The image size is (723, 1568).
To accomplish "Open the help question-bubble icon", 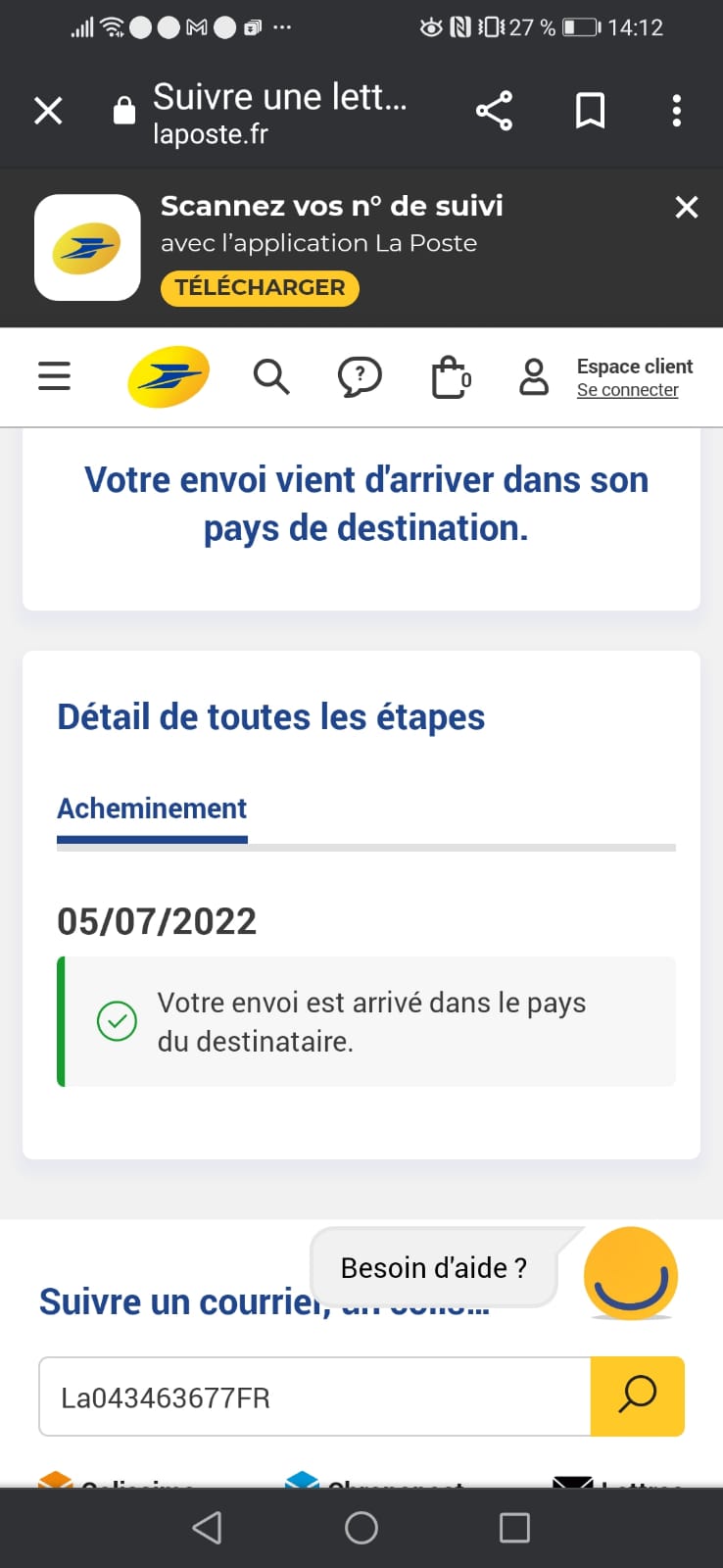I will click(360, 376).
